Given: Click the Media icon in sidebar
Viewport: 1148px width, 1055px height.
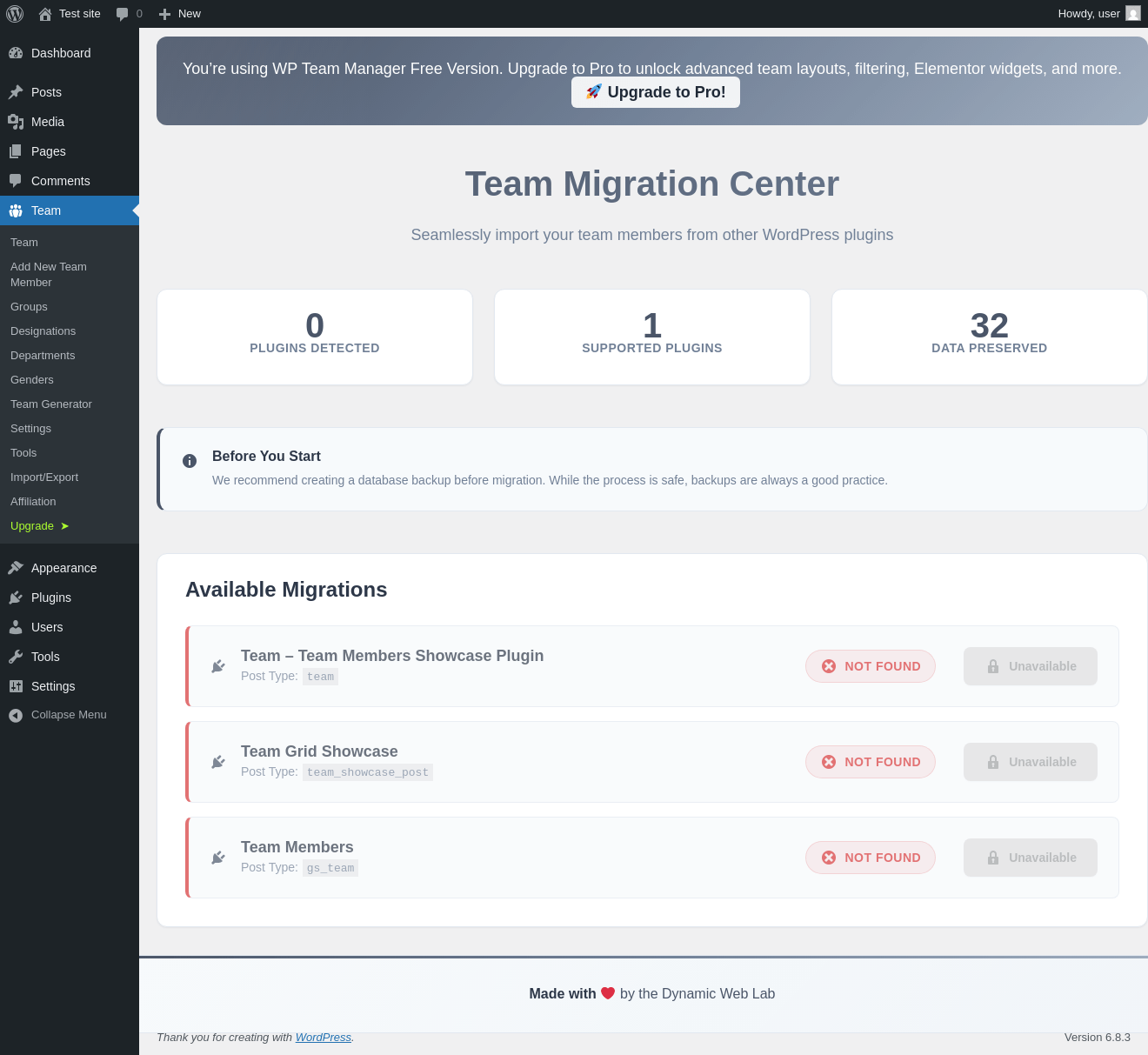Looking at the screenshot, I should [16, 122].
